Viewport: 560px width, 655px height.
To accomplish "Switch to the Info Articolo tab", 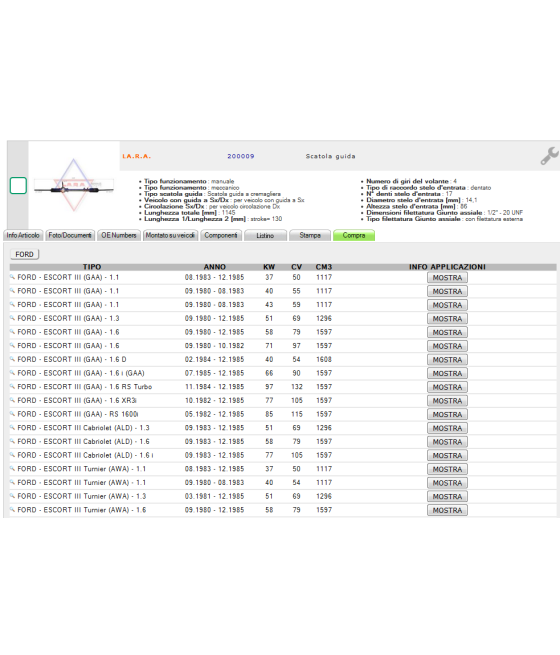I will pyautogui.click(x=23, y=236).
